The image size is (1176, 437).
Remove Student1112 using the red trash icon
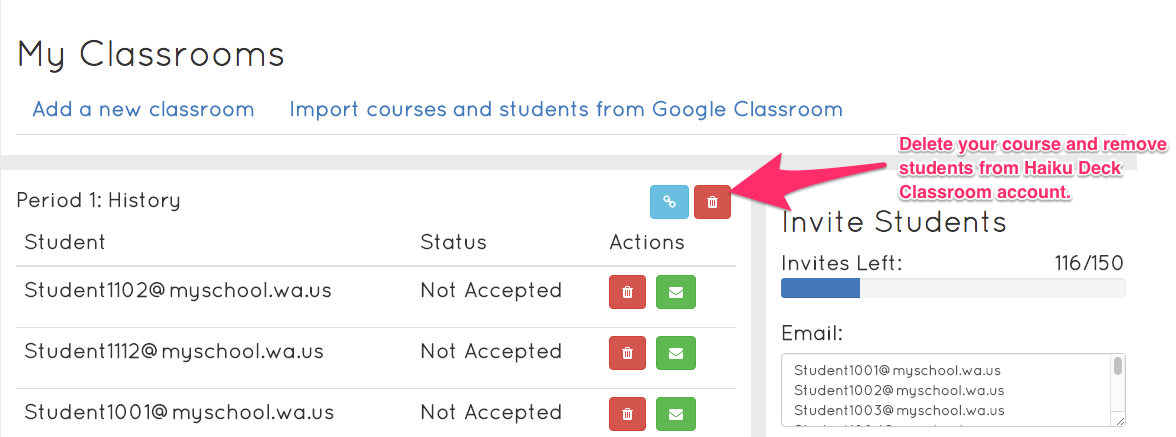(x=627, y=353)
